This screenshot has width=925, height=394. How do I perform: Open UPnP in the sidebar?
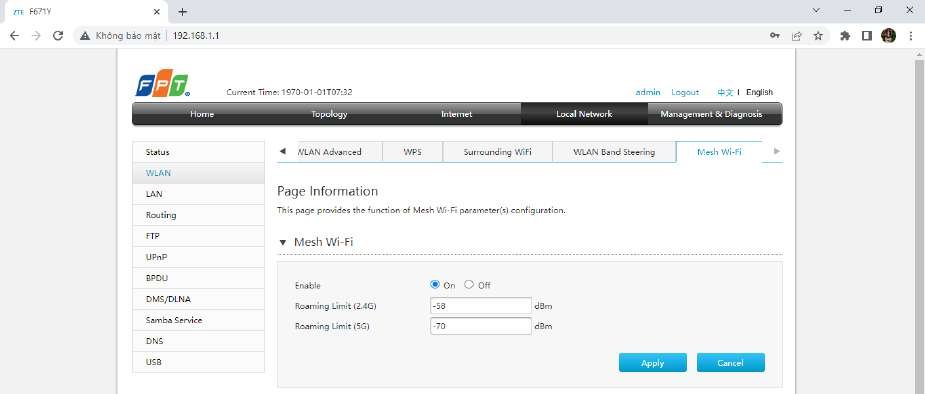point(198,257)
